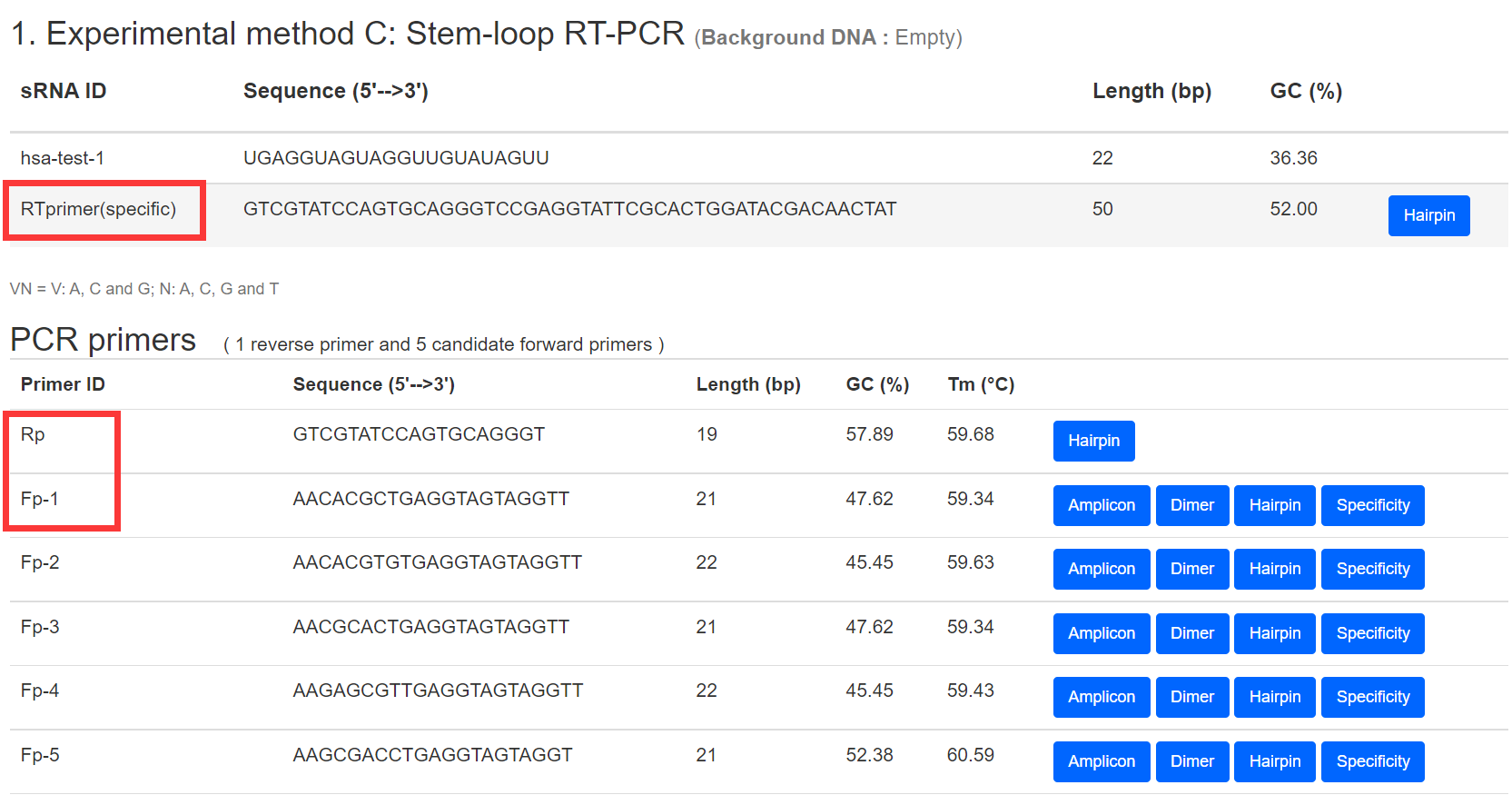Check Specificity for primer Fp-5

[1373, 761]
